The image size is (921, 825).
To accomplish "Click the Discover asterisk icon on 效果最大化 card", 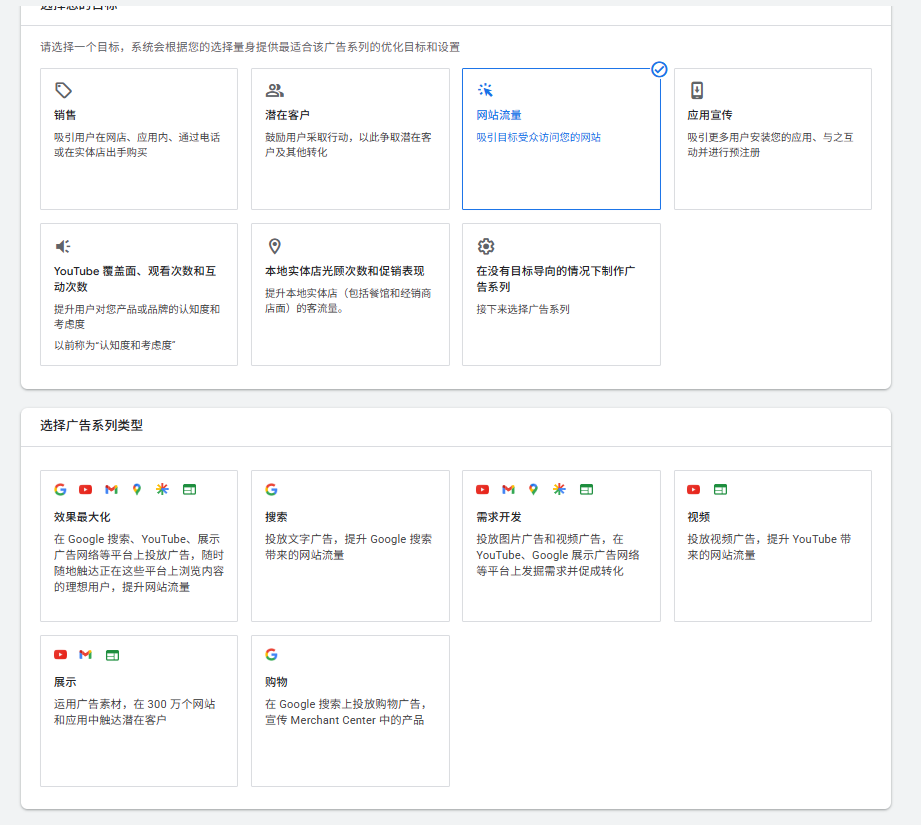I will 162,489.
